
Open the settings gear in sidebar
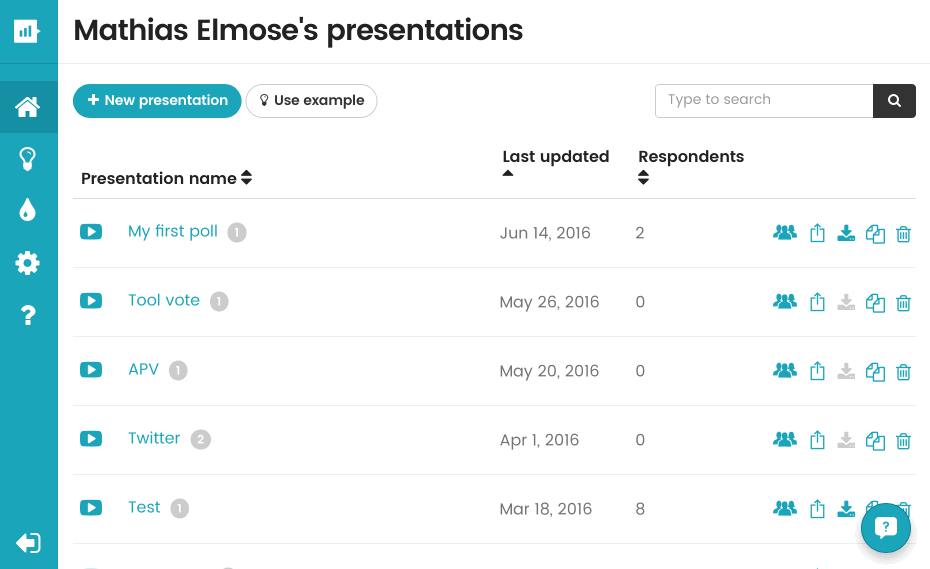tap(28, 262)
